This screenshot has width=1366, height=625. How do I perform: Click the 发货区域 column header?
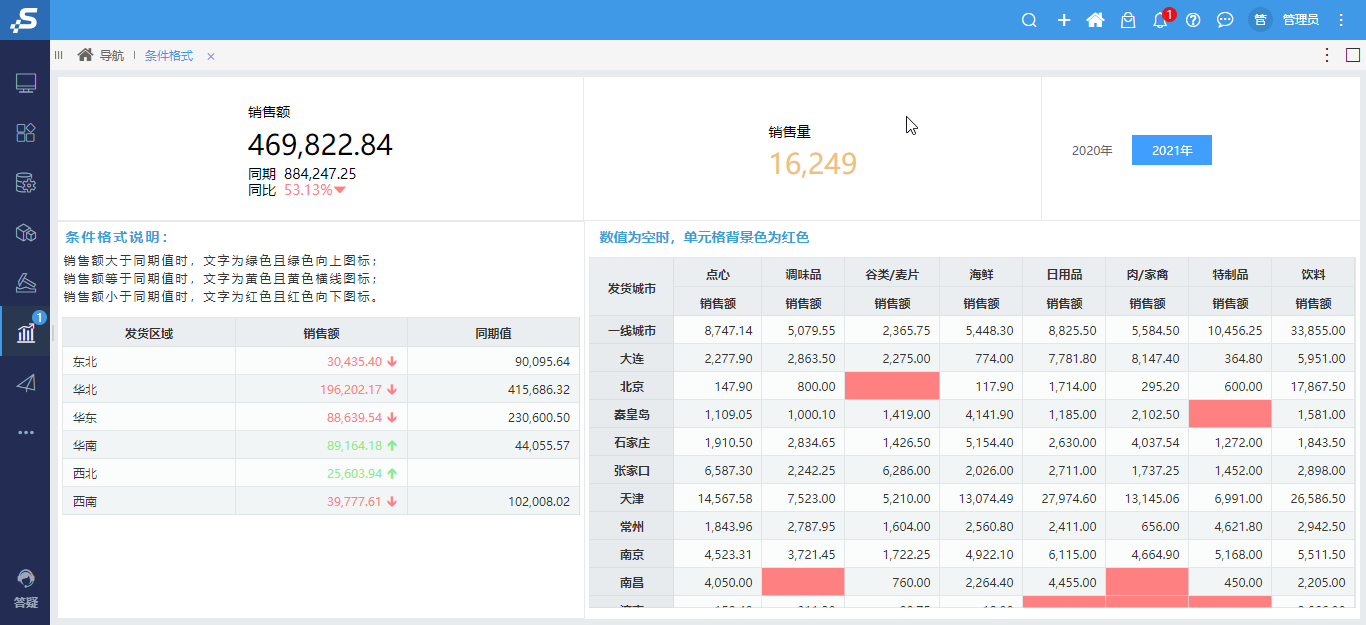[x=149, y=333]
